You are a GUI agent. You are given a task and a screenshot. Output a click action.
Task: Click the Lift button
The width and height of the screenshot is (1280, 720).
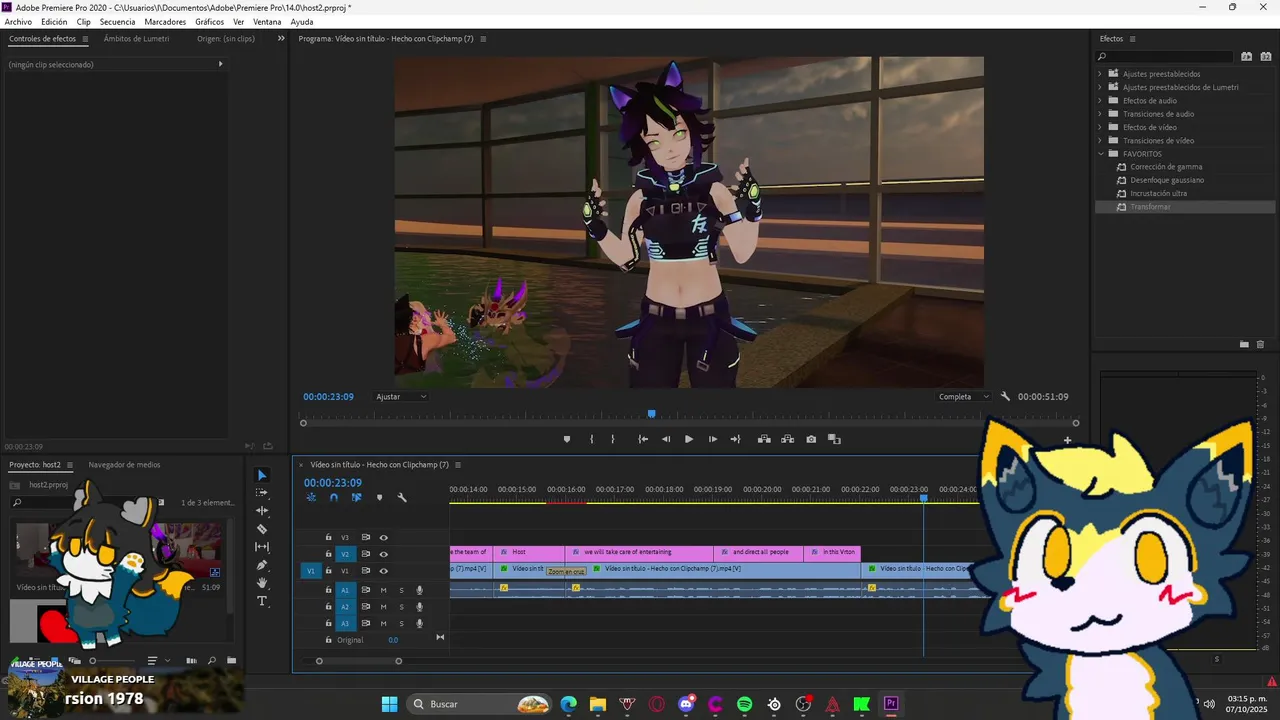(764, 439)
